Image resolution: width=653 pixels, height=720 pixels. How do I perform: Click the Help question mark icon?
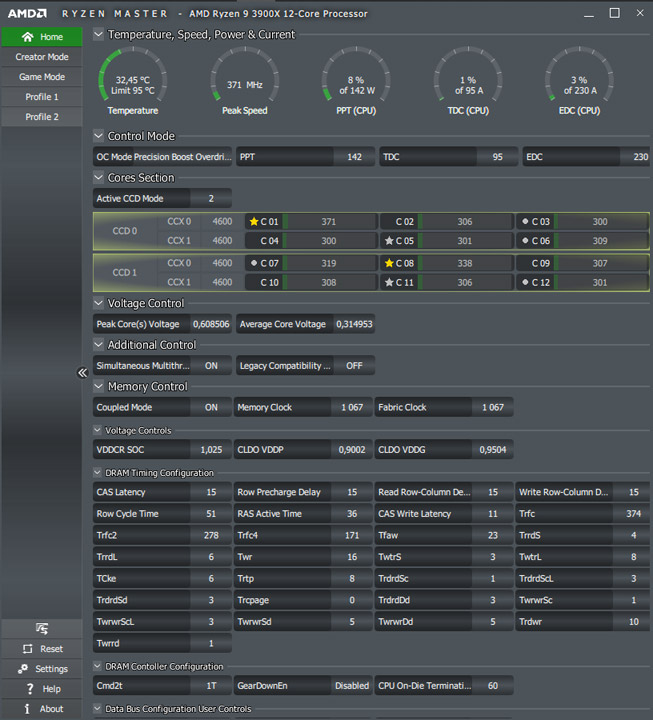pyautogui.click(x=30, y=689)
